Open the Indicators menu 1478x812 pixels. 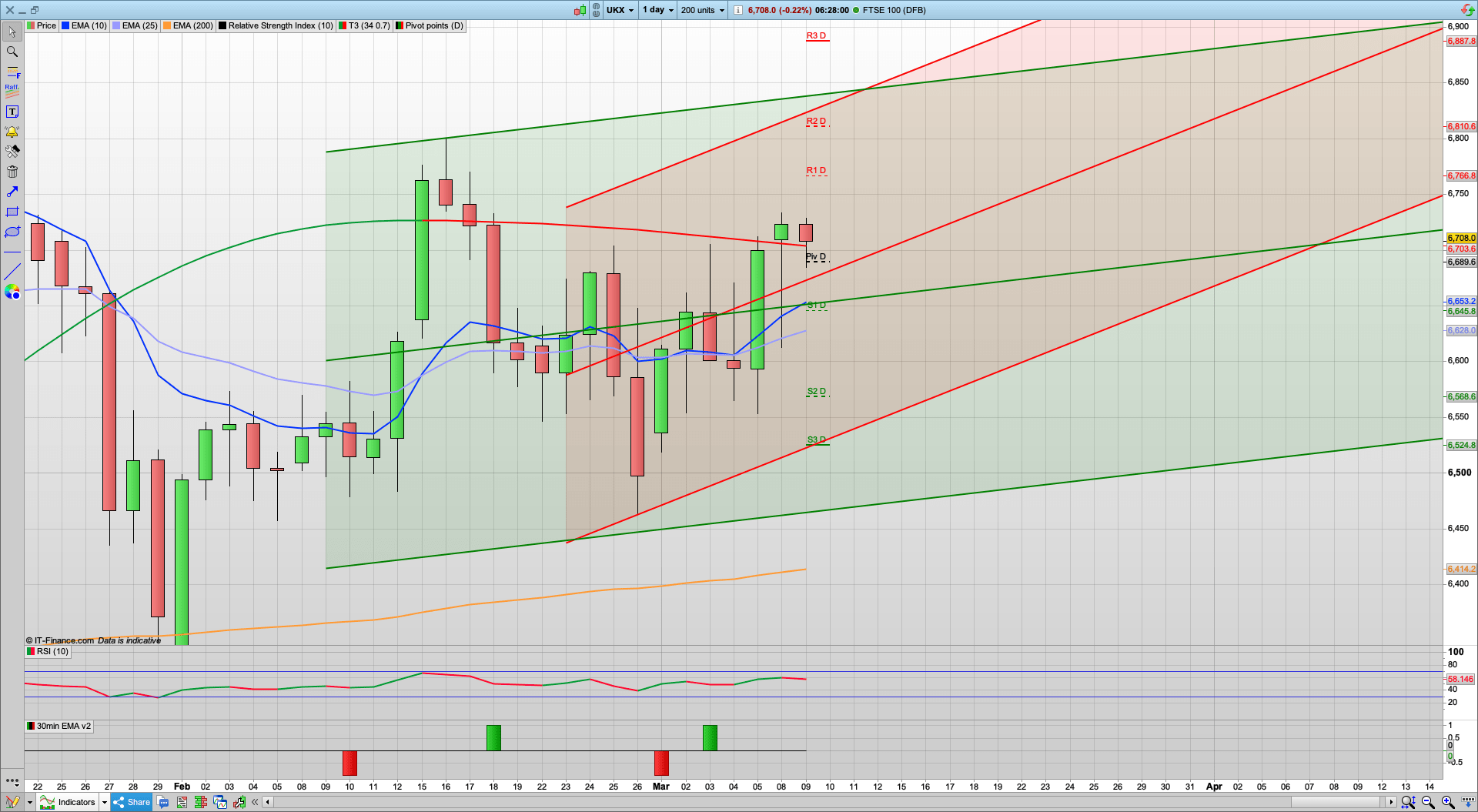[75, 802]
